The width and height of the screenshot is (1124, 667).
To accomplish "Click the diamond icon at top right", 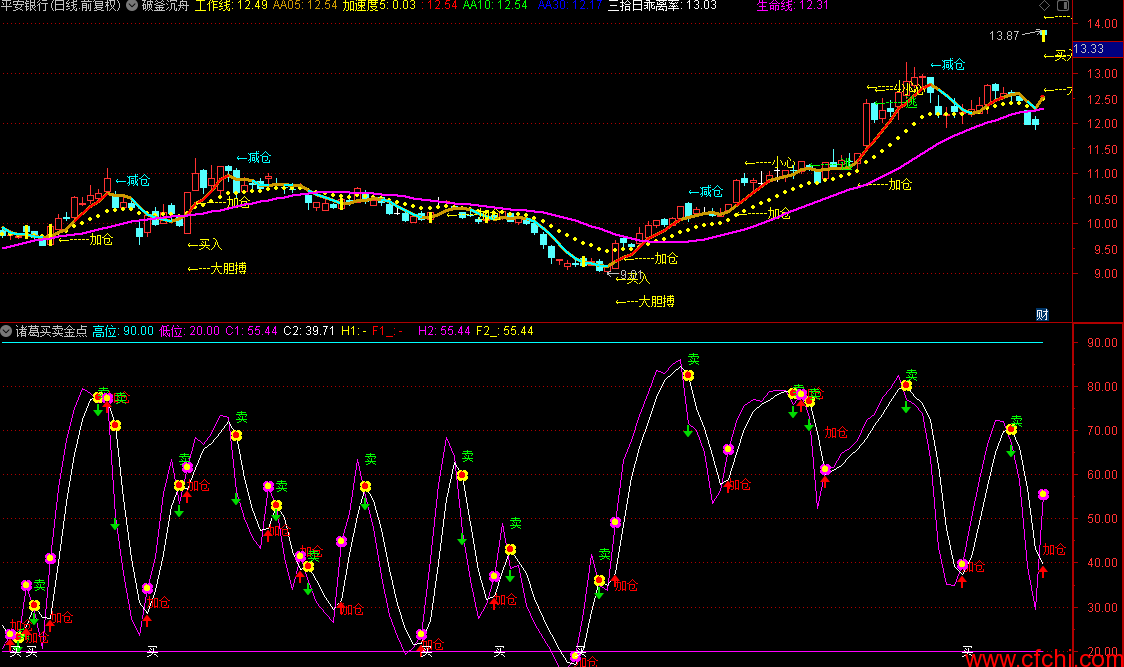I will point(1045,6).
